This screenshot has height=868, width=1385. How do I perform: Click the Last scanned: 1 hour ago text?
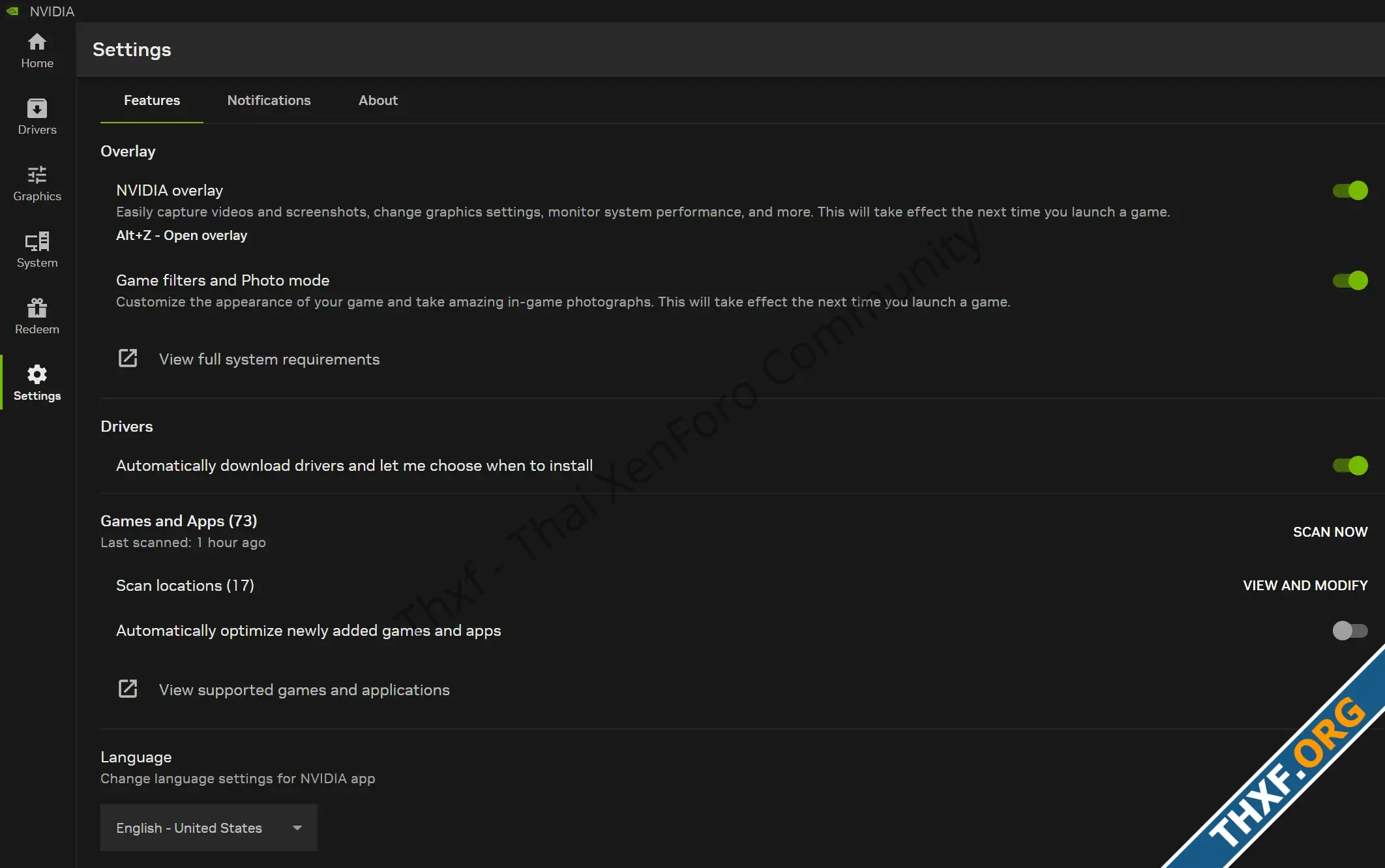183,543
